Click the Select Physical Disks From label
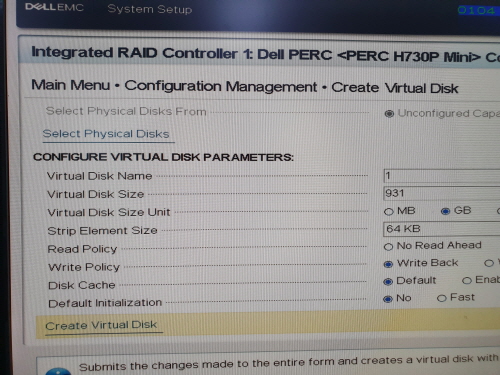Screen dimensions: 500x375 pos(126,111)
